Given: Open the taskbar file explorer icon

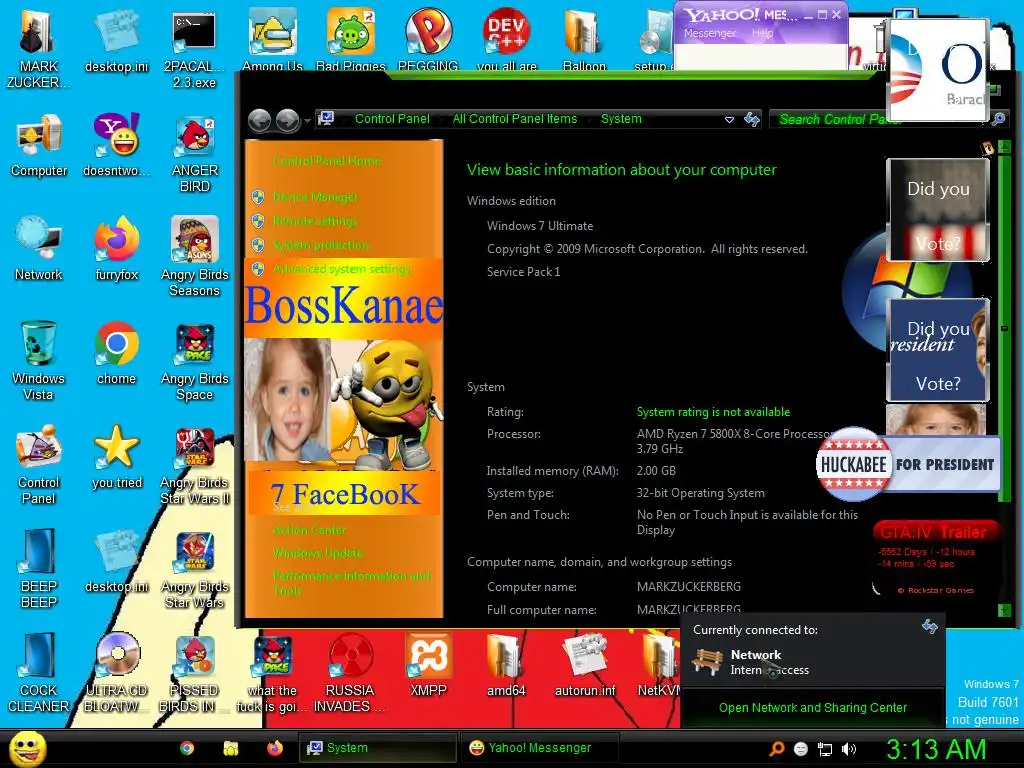Looking at the screenshot, I should [231, 748].
